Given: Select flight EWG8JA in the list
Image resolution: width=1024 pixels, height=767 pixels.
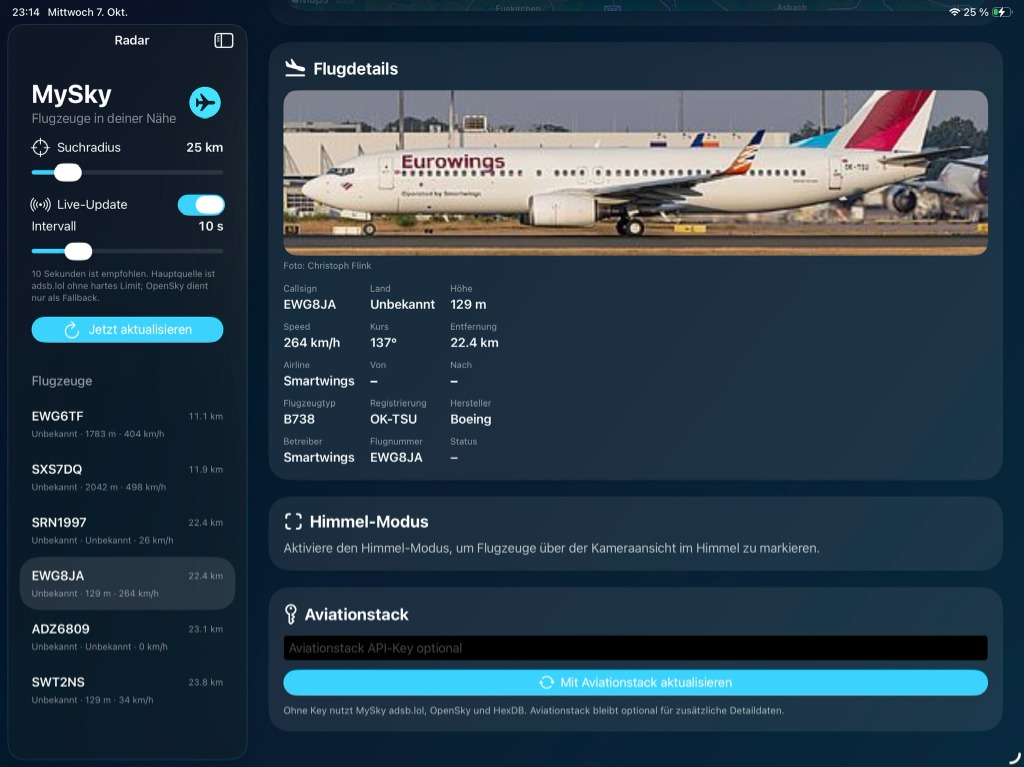Looking at the screenshot, I should (x=127, y=583).
